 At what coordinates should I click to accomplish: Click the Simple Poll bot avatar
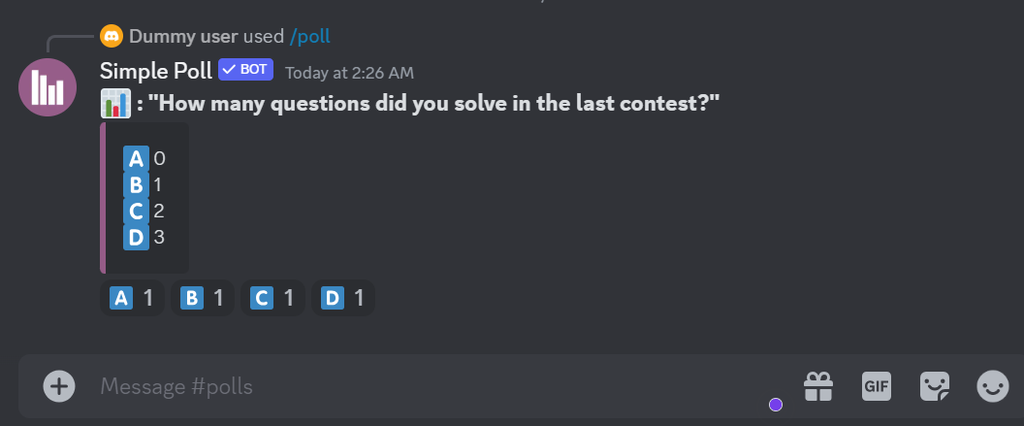coord(48,88)
